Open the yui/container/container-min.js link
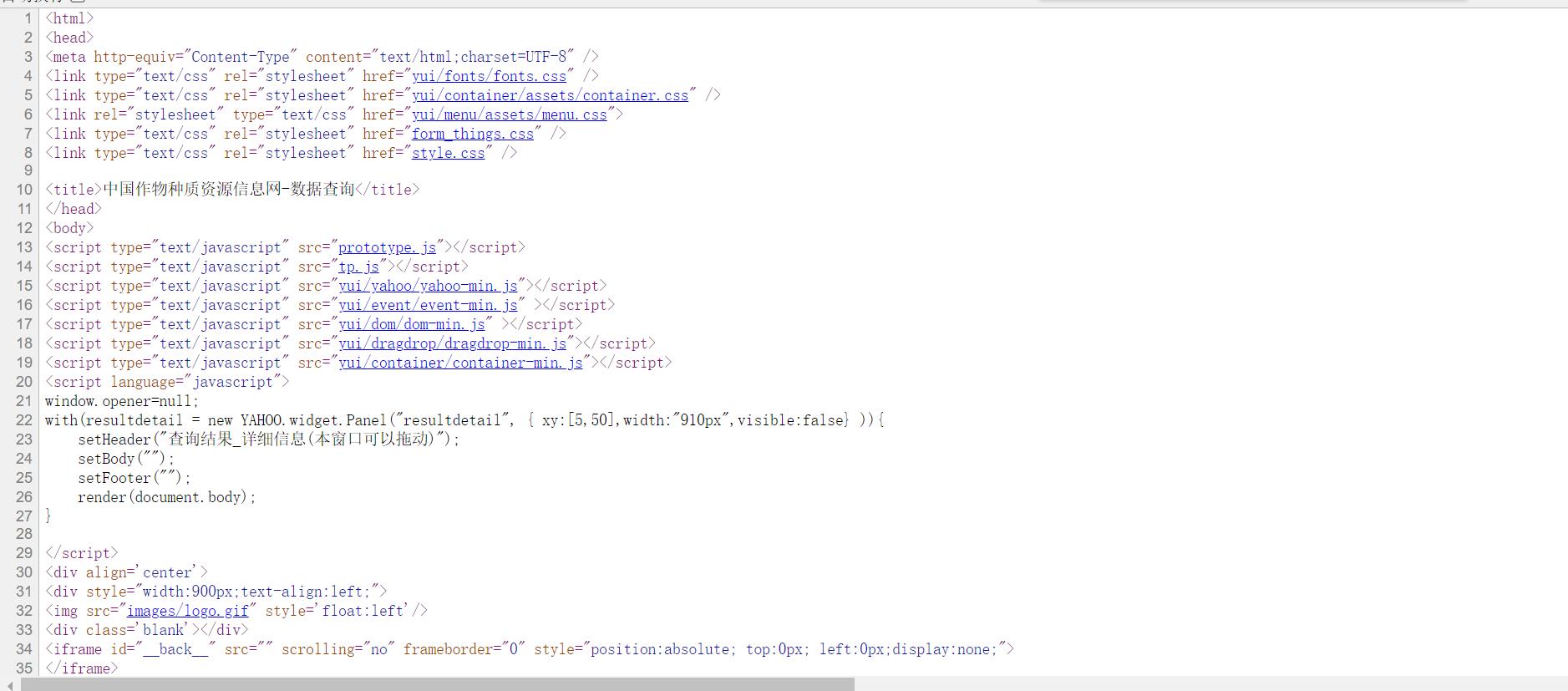Image resolution: width=1568 pixels, height=691 pixels. (x=460, y=363)
